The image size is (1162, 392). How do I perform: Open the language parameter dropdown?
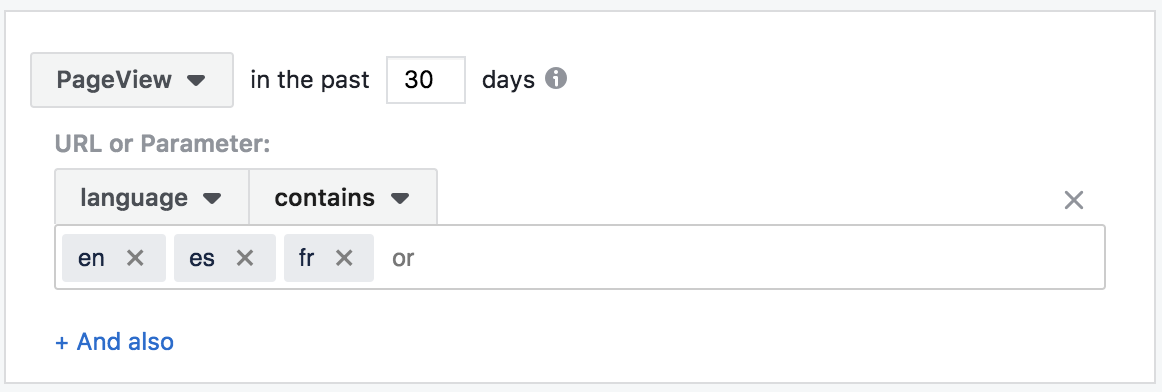tap(152, 197)
